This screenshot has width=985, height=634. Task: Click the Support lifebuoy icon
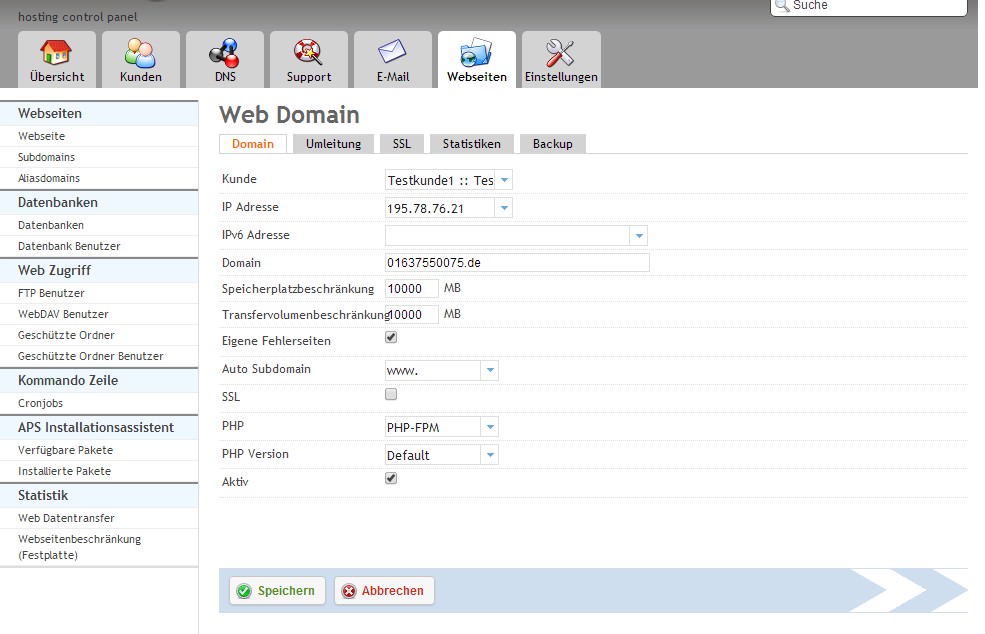308,53
